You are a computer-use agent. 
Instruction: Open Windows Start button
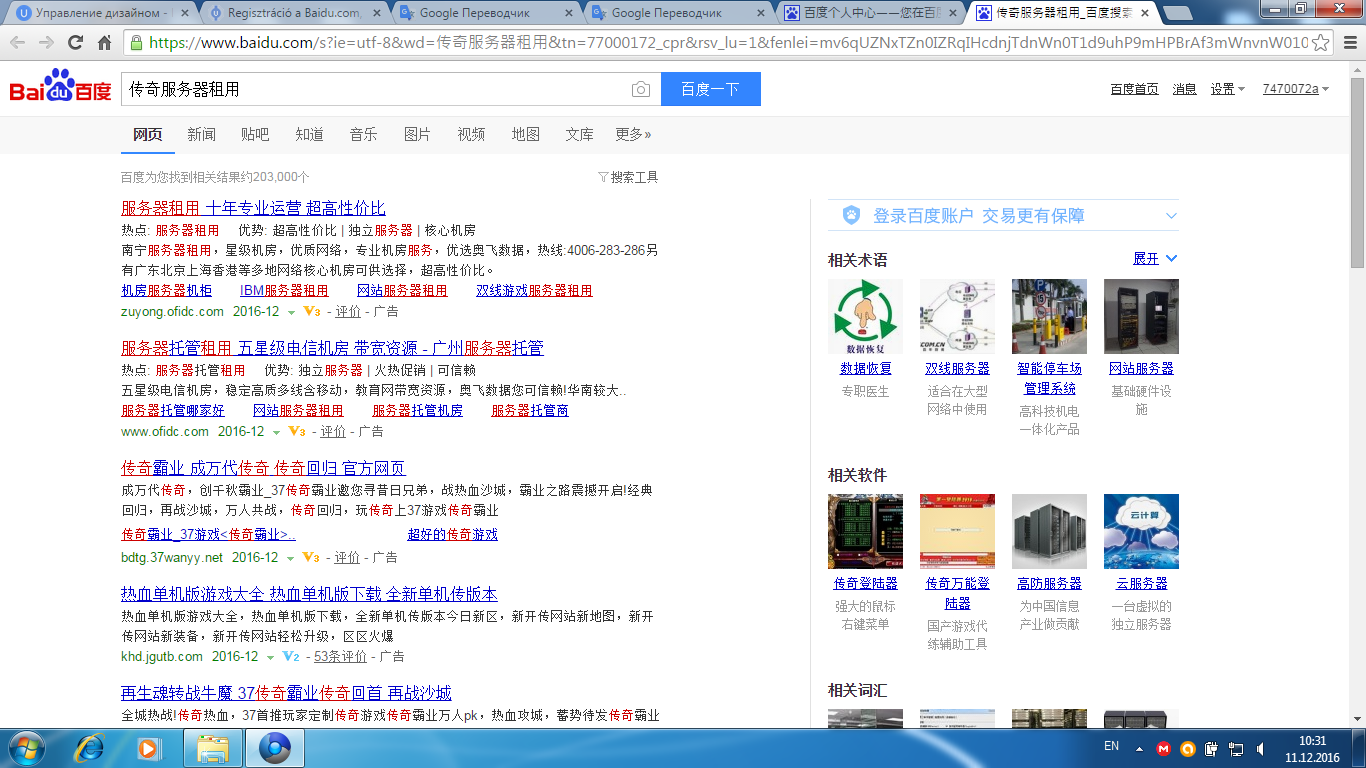pyautogui.click(x=26, y=748)
